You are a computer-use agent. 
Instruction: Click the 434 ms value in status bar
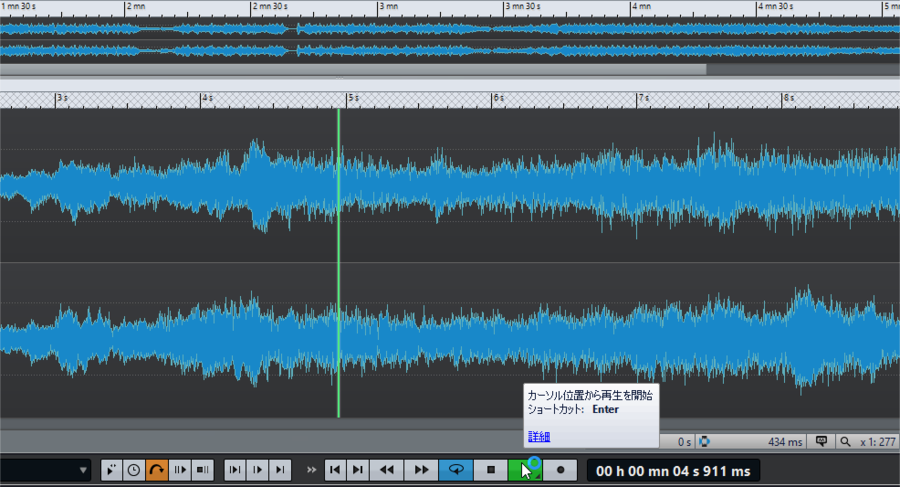[785, 442]
